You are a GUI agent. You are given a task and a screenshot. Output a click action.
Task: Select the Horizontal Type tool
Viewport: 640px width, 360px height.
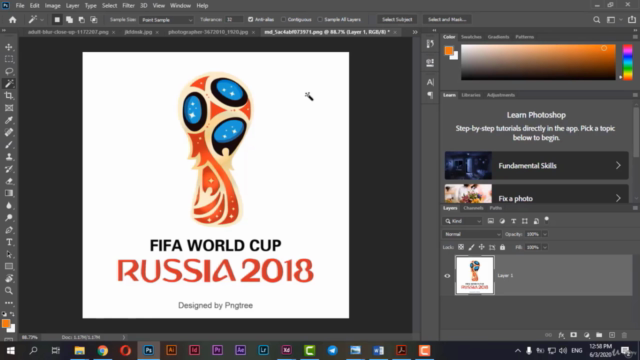tap(9, 242)
